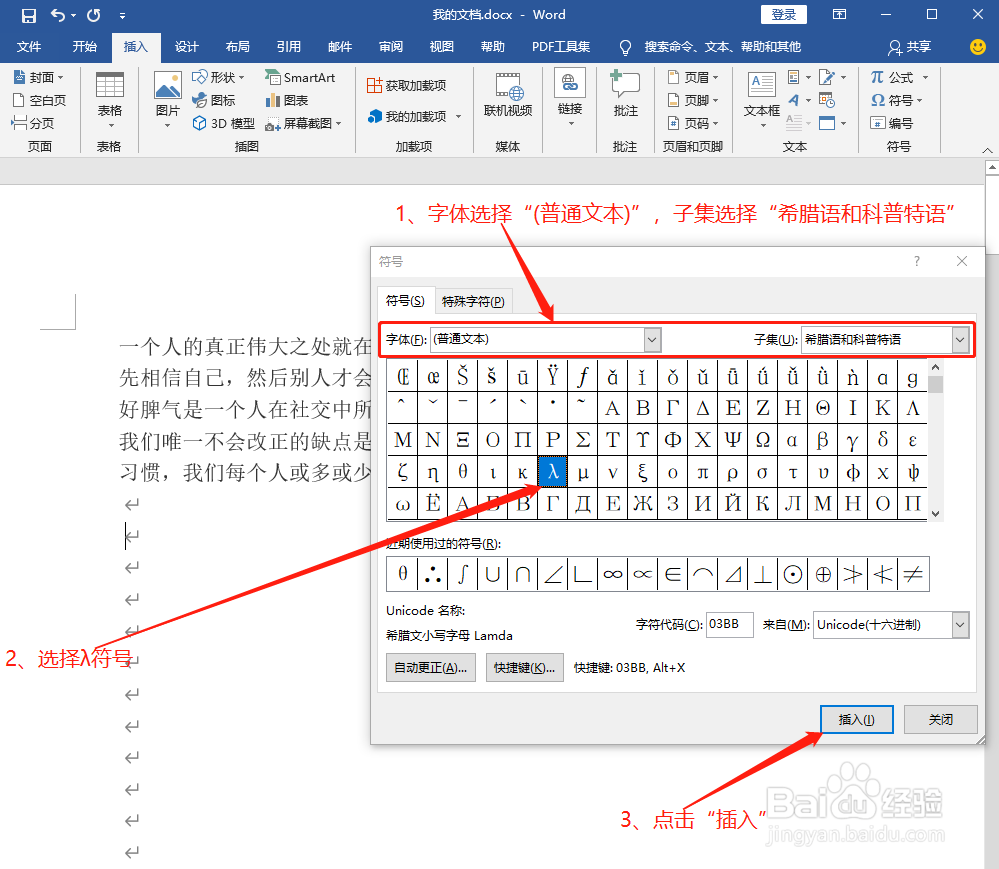
Task: Click the Undo arrow icon
Action: [58, 15]
